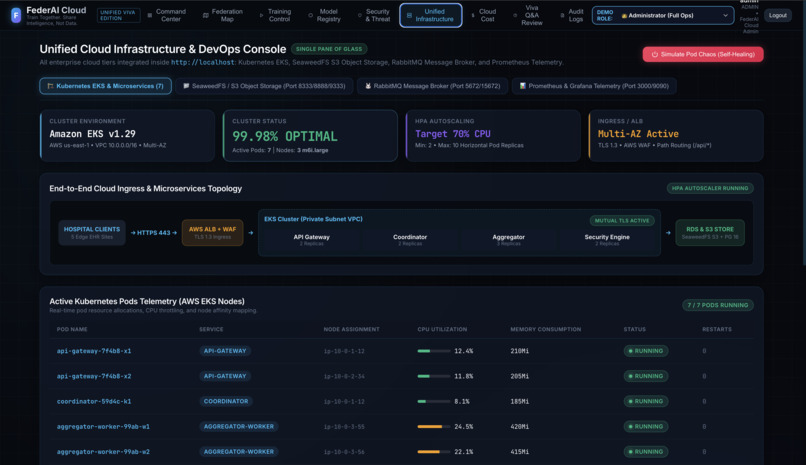The width and height of the screenshot is (806, 465).
Task: Click the Administrator role emoji icon
Action: (x=624, y=15)
